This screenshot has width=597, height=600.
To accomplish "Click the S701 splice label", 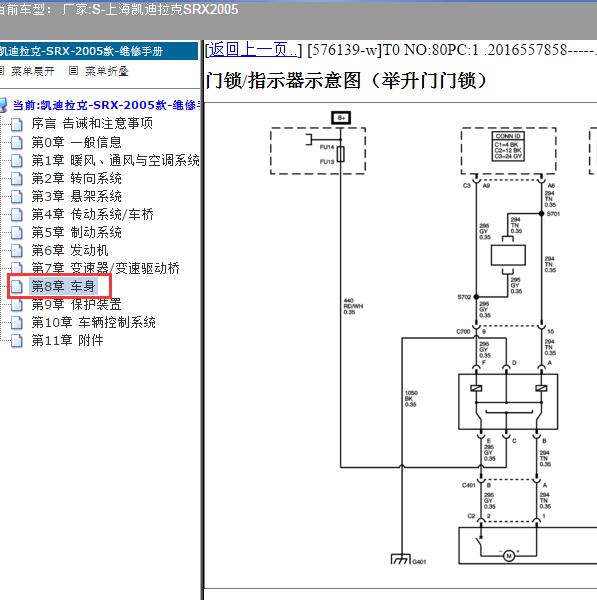I will [553, 214].
